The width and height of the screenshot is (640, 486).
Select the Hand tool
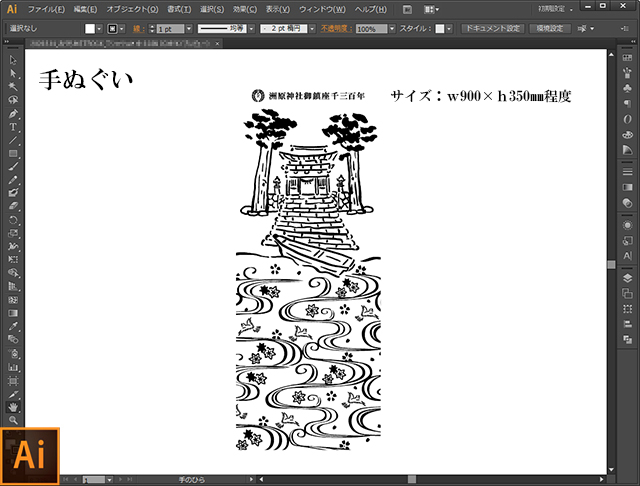(x=13, y=407)
